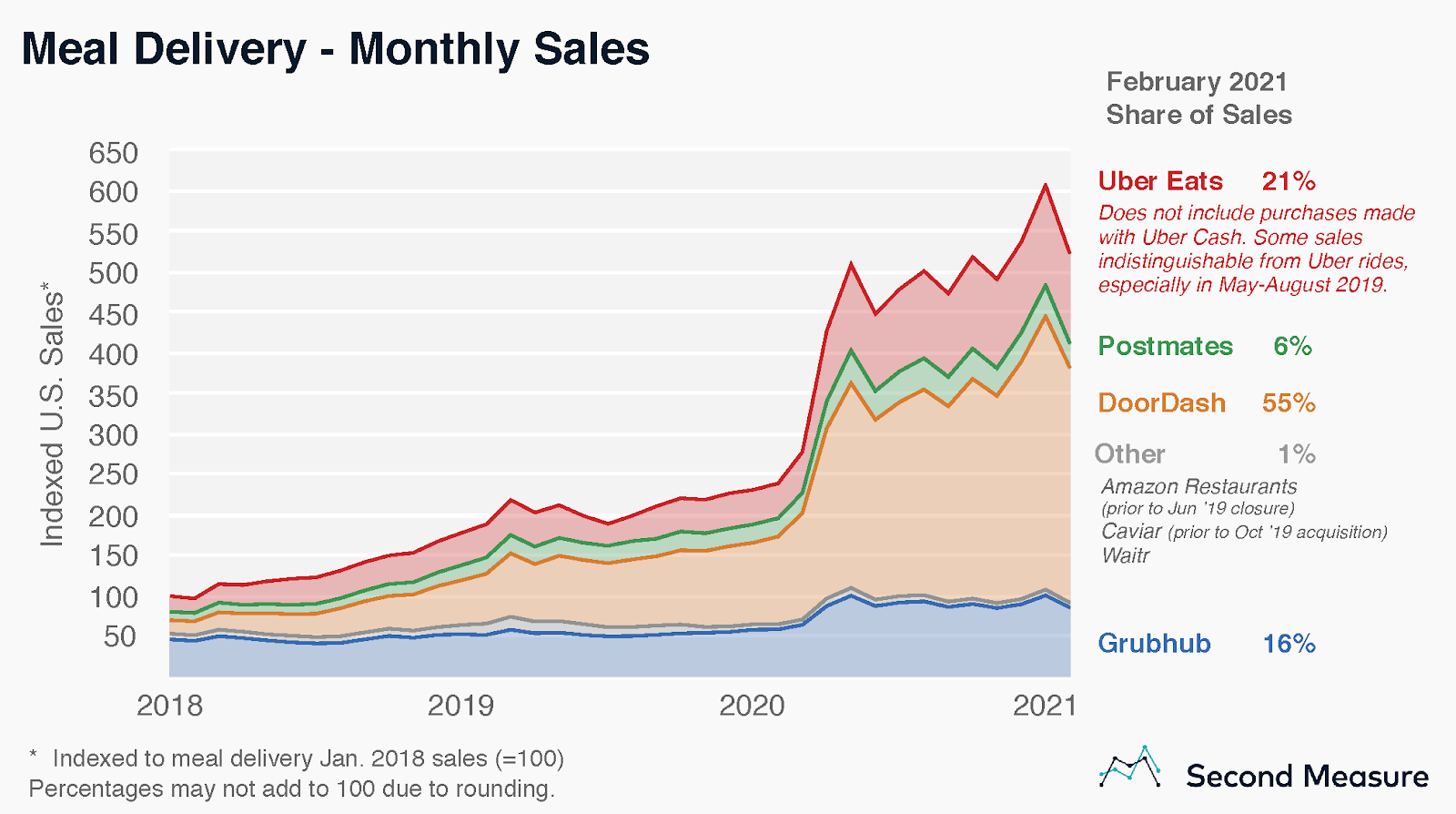Select the Other legend label
This screenshot has width=1456, height=814.
tap(1129, 454)
